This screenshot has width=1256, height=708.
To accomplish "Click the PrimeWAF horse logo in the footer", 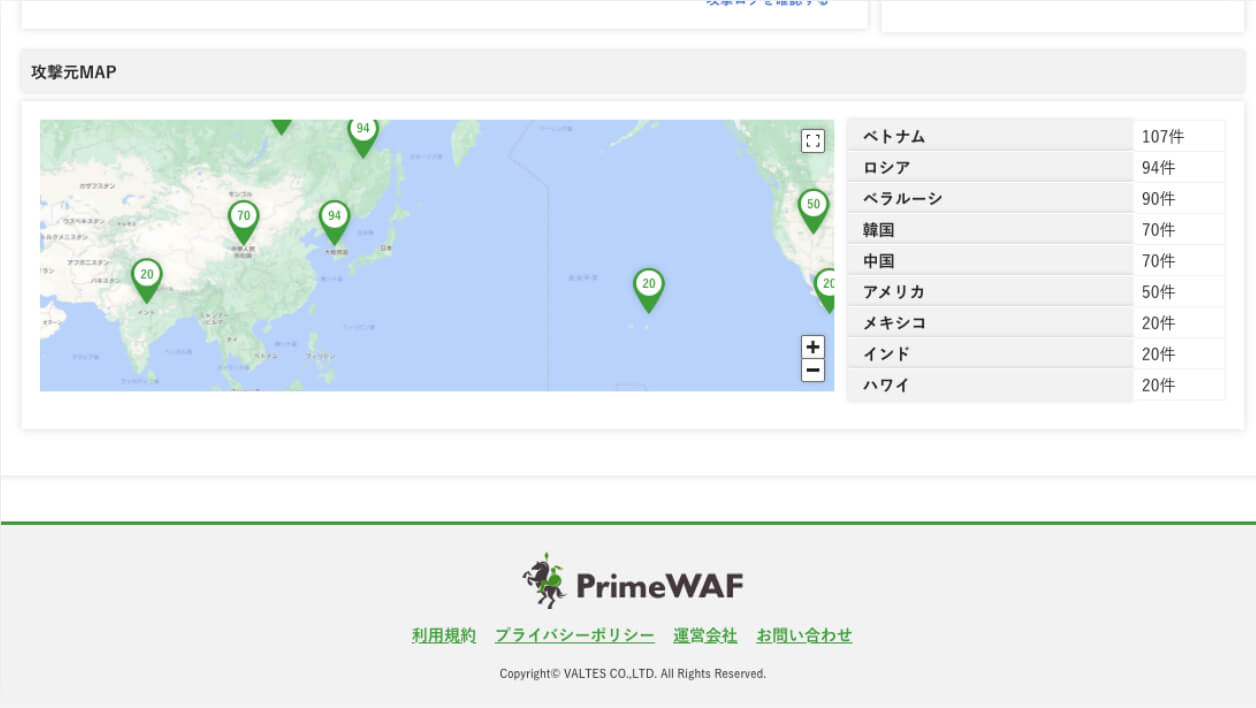I will 543,580.
